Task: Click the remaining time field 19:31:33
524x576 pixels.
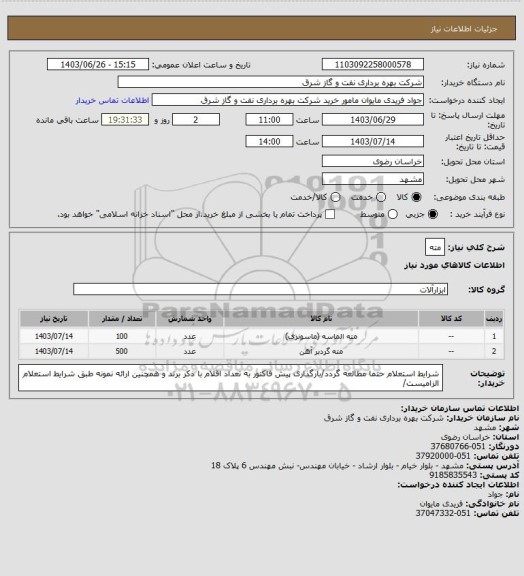Action: [x=125, y=120]
